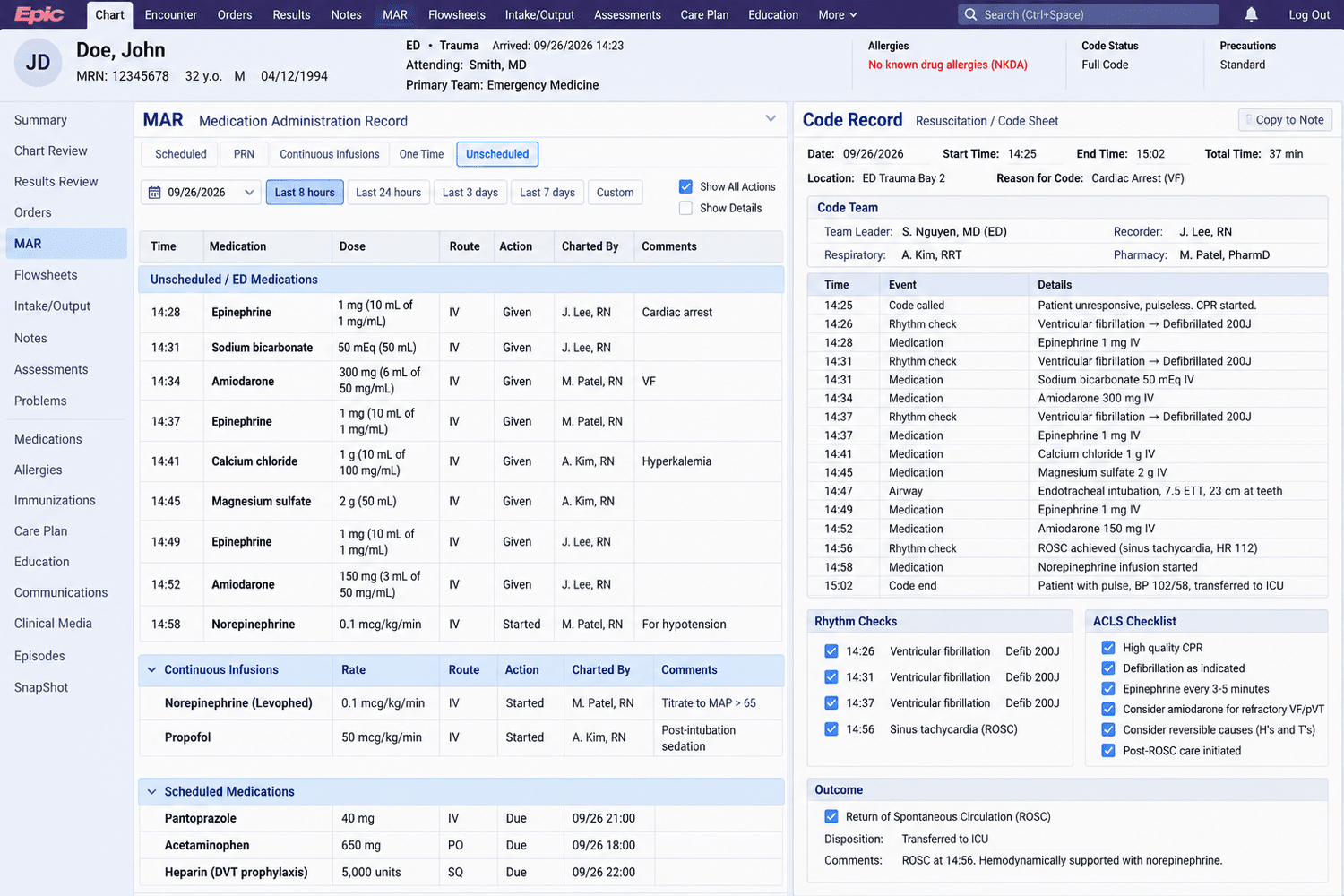Click No known drug allergies text
The height and width of the screenshot is (896, 1344).
pos(948,65)
